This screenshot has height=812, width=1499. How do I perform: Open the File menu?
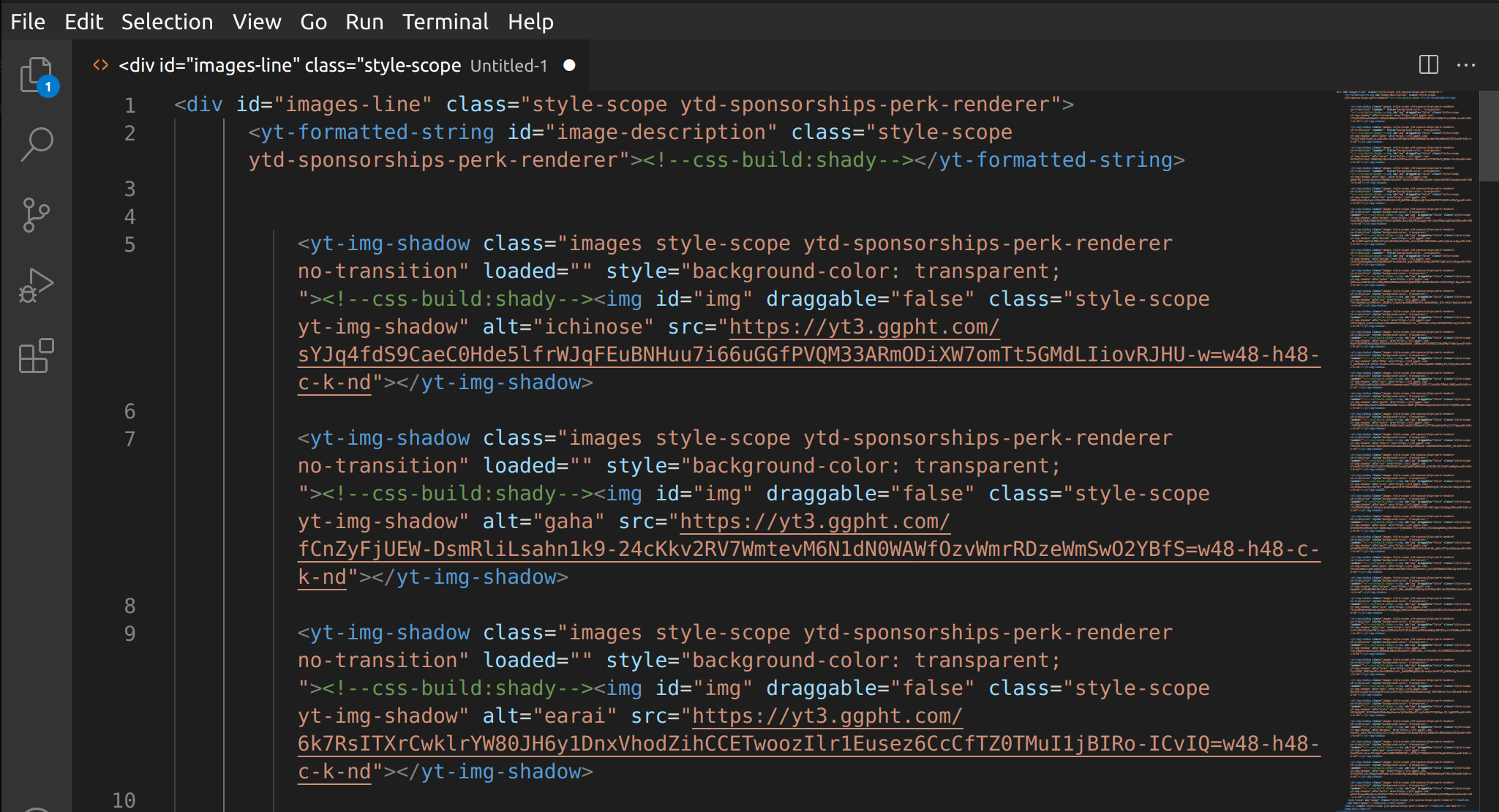[28, 22]
